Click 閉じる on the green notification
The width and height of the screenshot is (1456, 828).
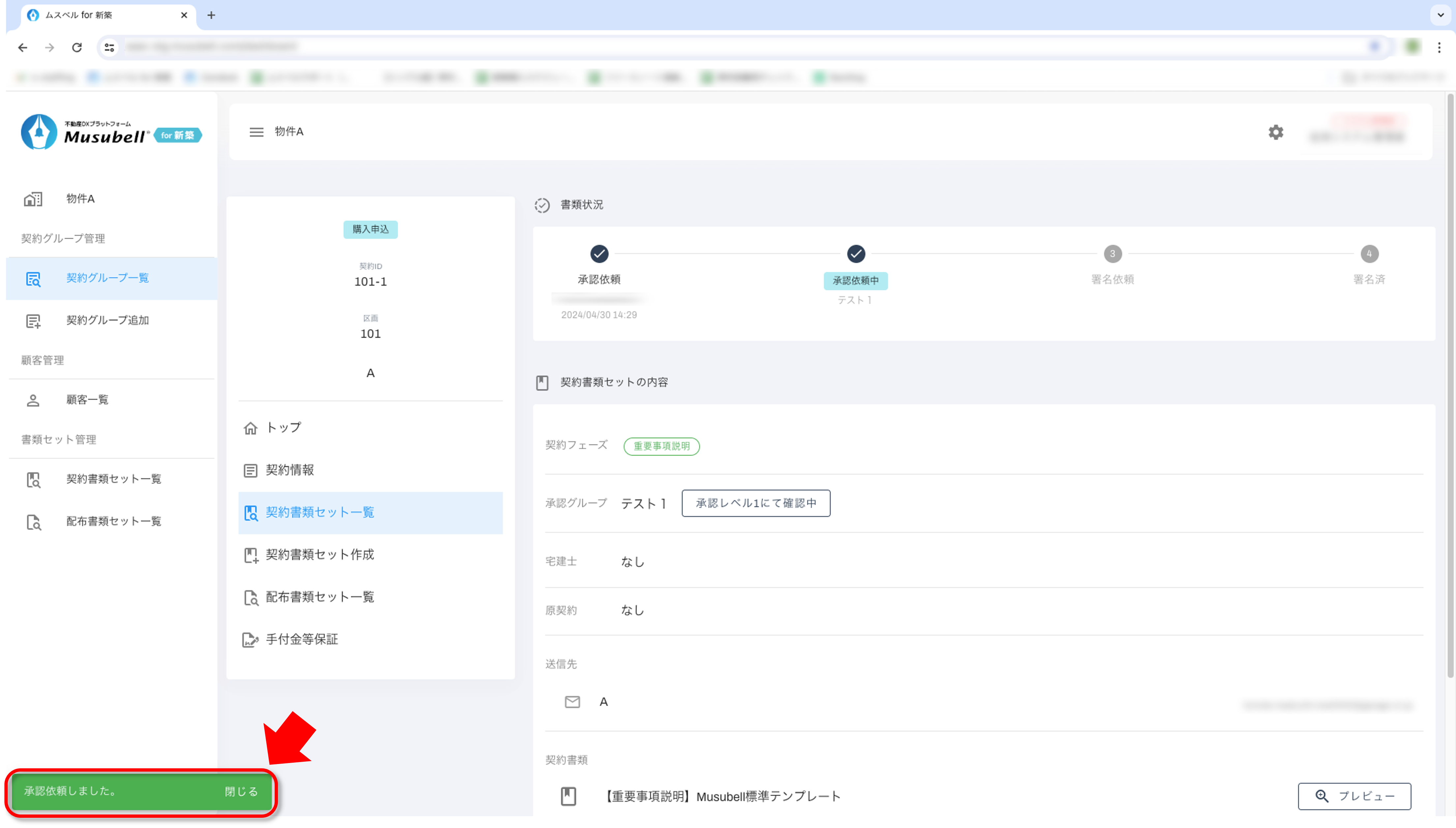coord(241,792)
